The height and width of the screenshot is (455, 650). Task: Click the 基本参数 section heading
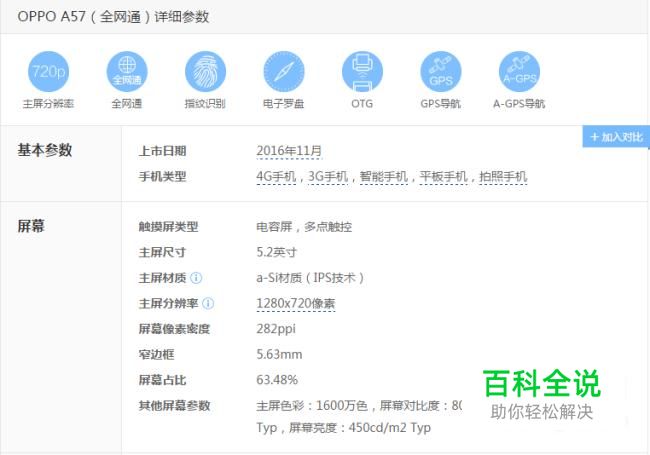[x=45, y=150]
